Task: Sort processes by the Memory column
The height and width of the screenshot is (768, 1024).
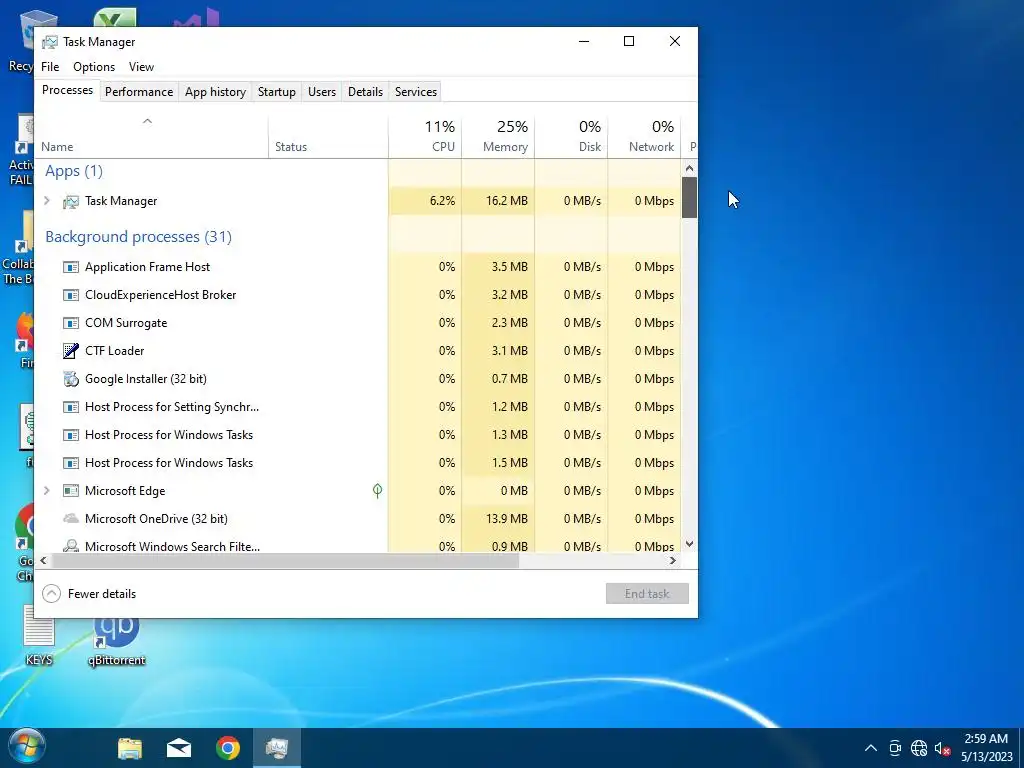Action: pos(498,137)
